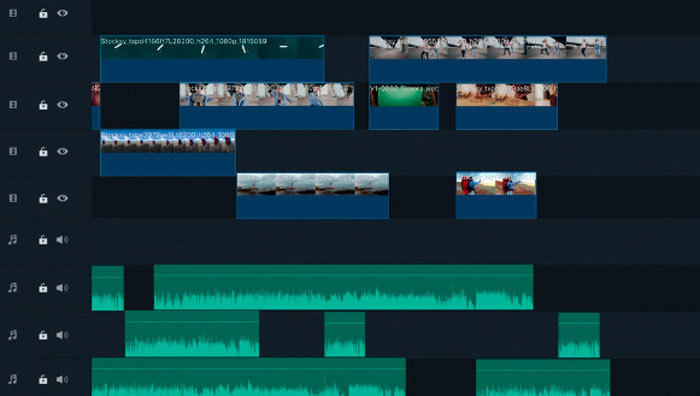Viewport: 700px width, 396px height.
Task: Toggle the eye on the red backpack hiker track
Action: (x=62, y=198)
